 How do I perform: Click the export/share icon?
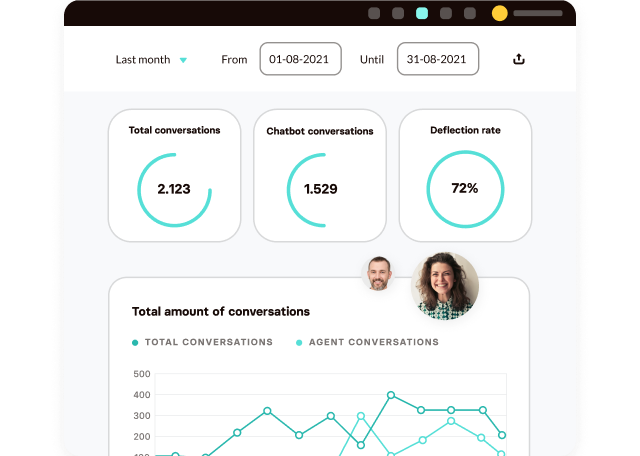(519, 59)
